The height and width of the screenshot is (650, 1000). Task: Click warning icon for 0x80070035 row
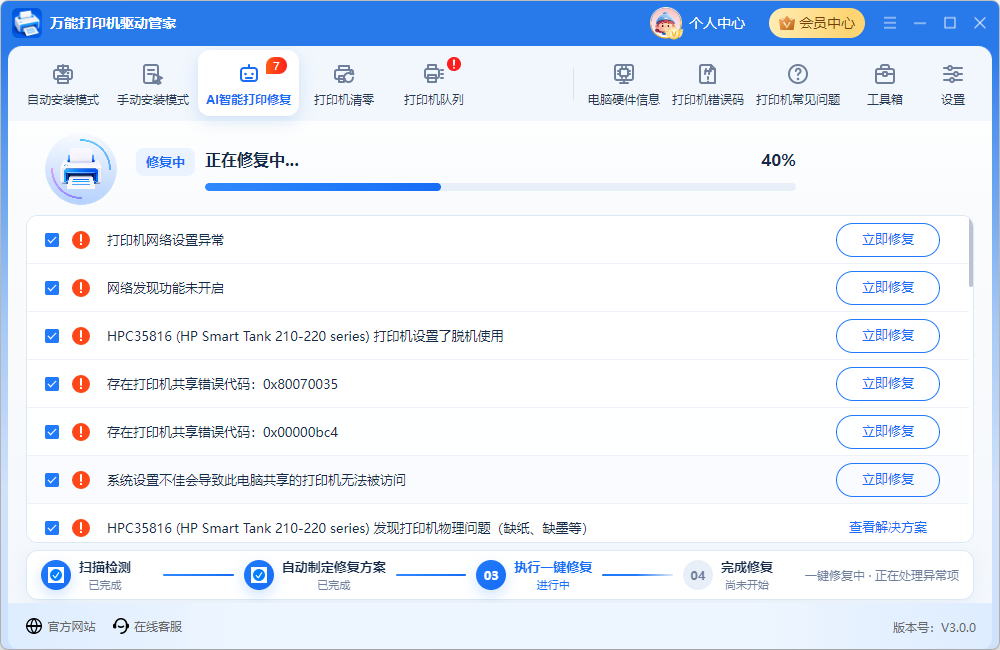point(81,384)
